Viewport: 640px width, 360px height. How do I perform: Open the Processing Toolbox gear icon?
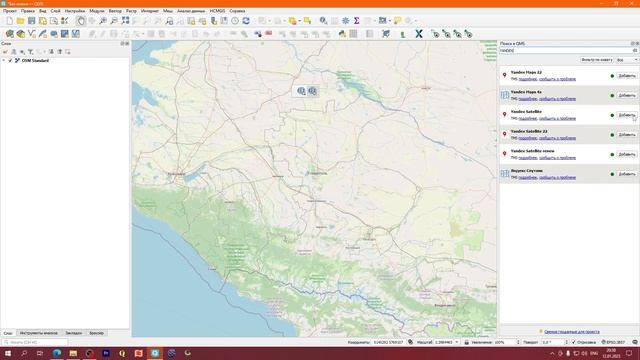coord(345,21)
